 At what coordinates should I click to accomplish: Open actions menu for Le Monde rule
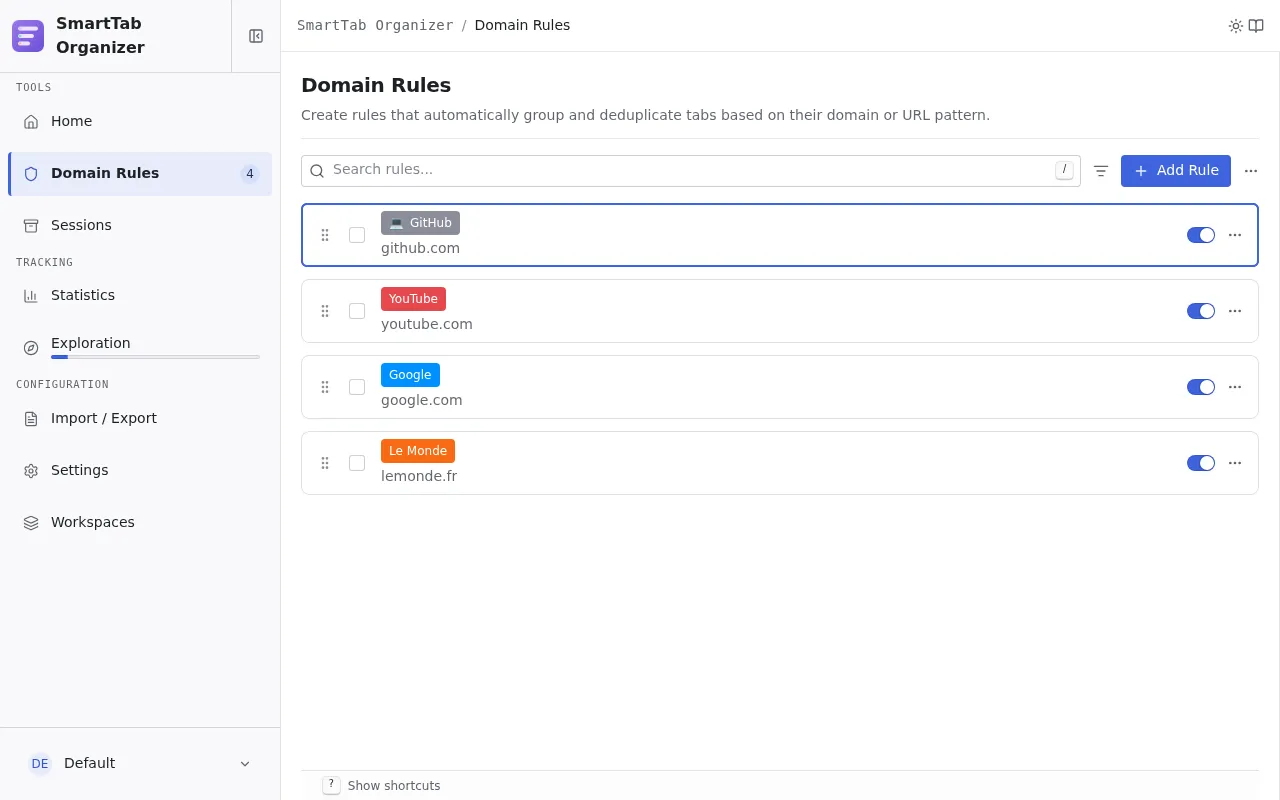[1235, 463]
